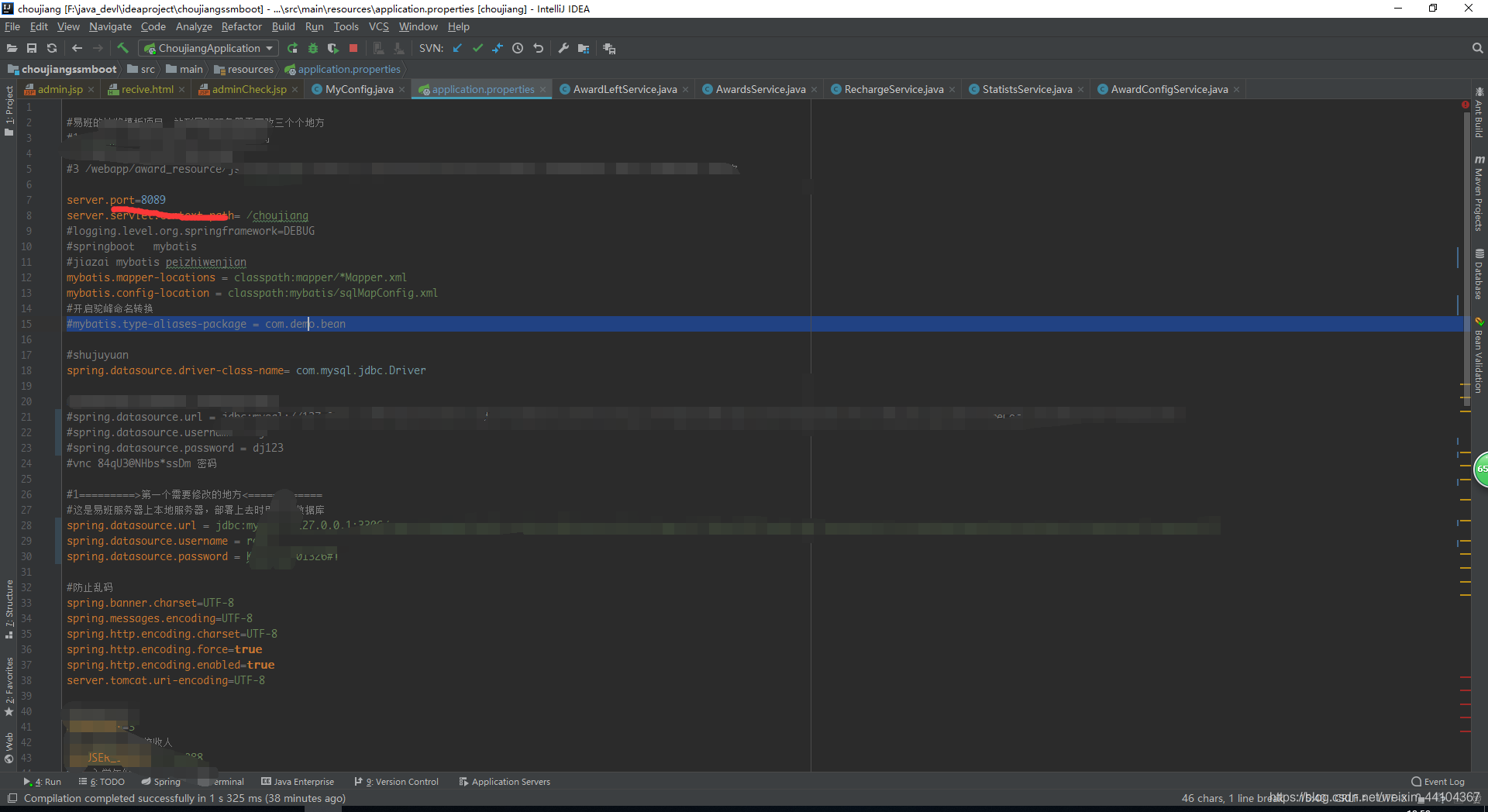Screen dimensions: 1488x812
Task: Toggle the Bean Validation side panel
Action: 1479,356
